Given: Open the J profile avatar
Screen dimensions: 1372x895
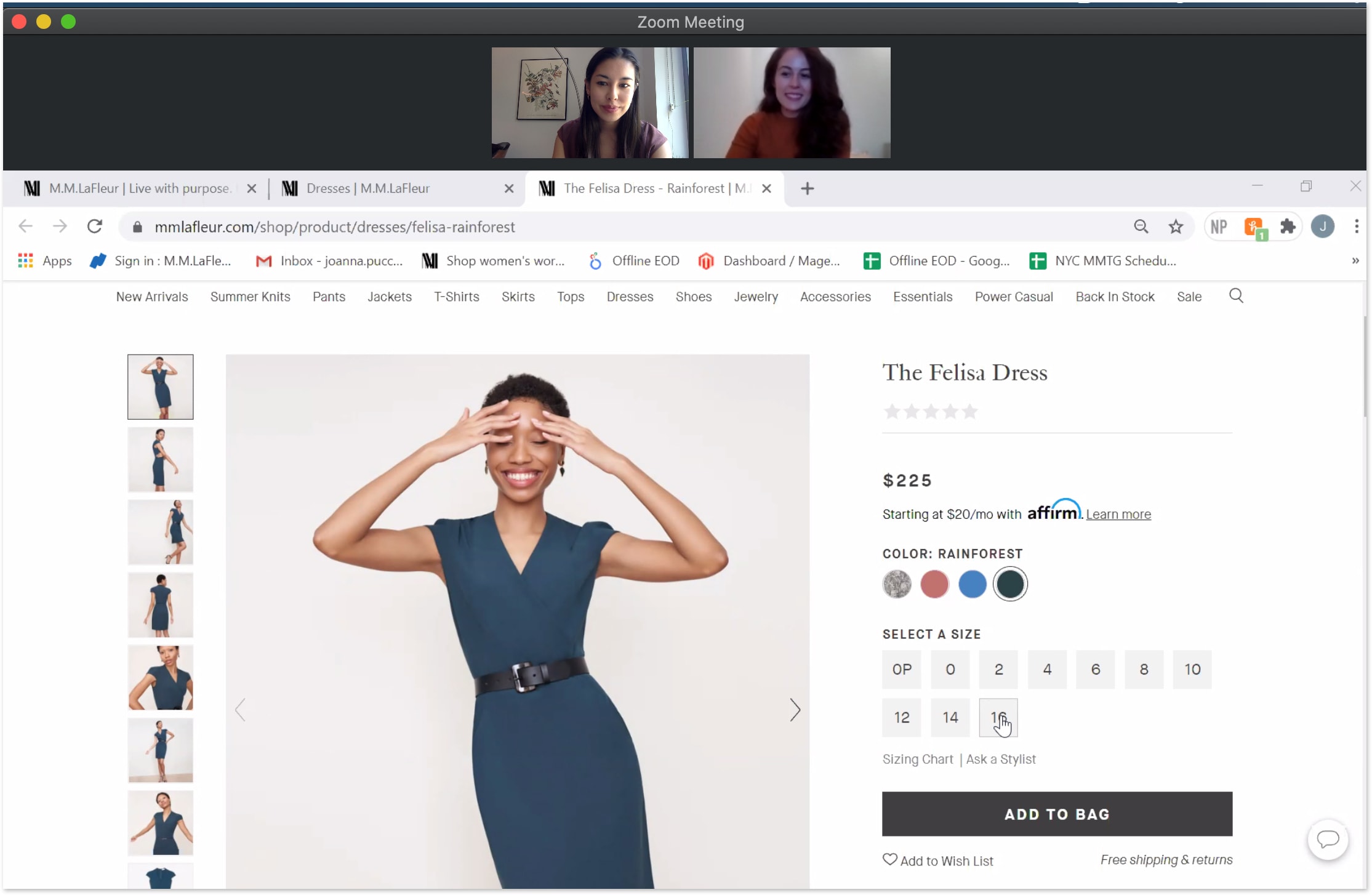Looking at the screenshot, I should pos(1322,227).
